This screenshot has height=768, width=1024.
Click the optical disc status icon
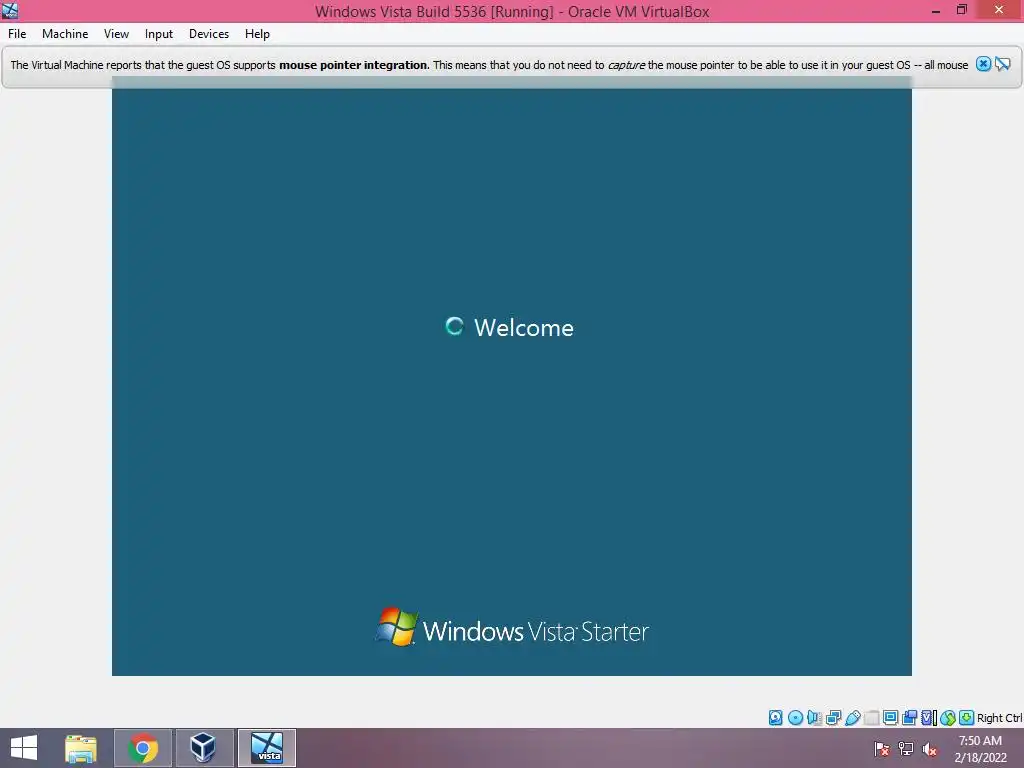795,718
